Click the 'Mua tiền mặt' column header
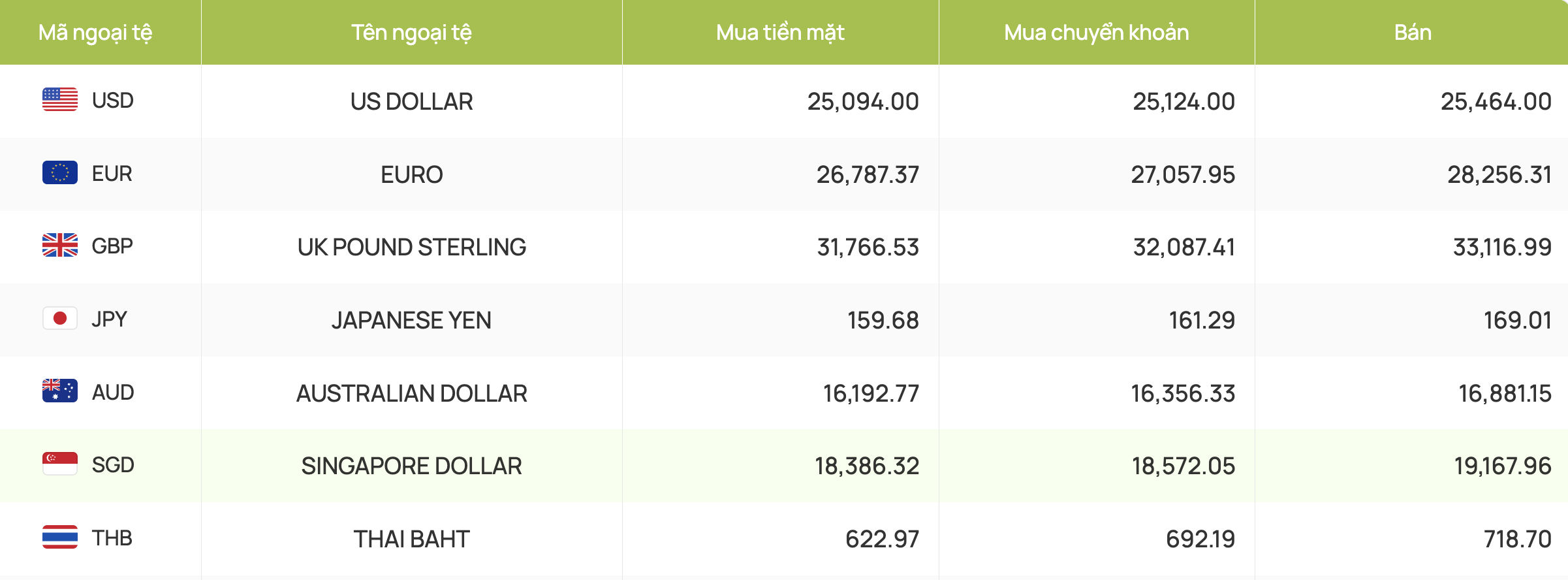Screen dimensions: 1568x580 point(780,33)
